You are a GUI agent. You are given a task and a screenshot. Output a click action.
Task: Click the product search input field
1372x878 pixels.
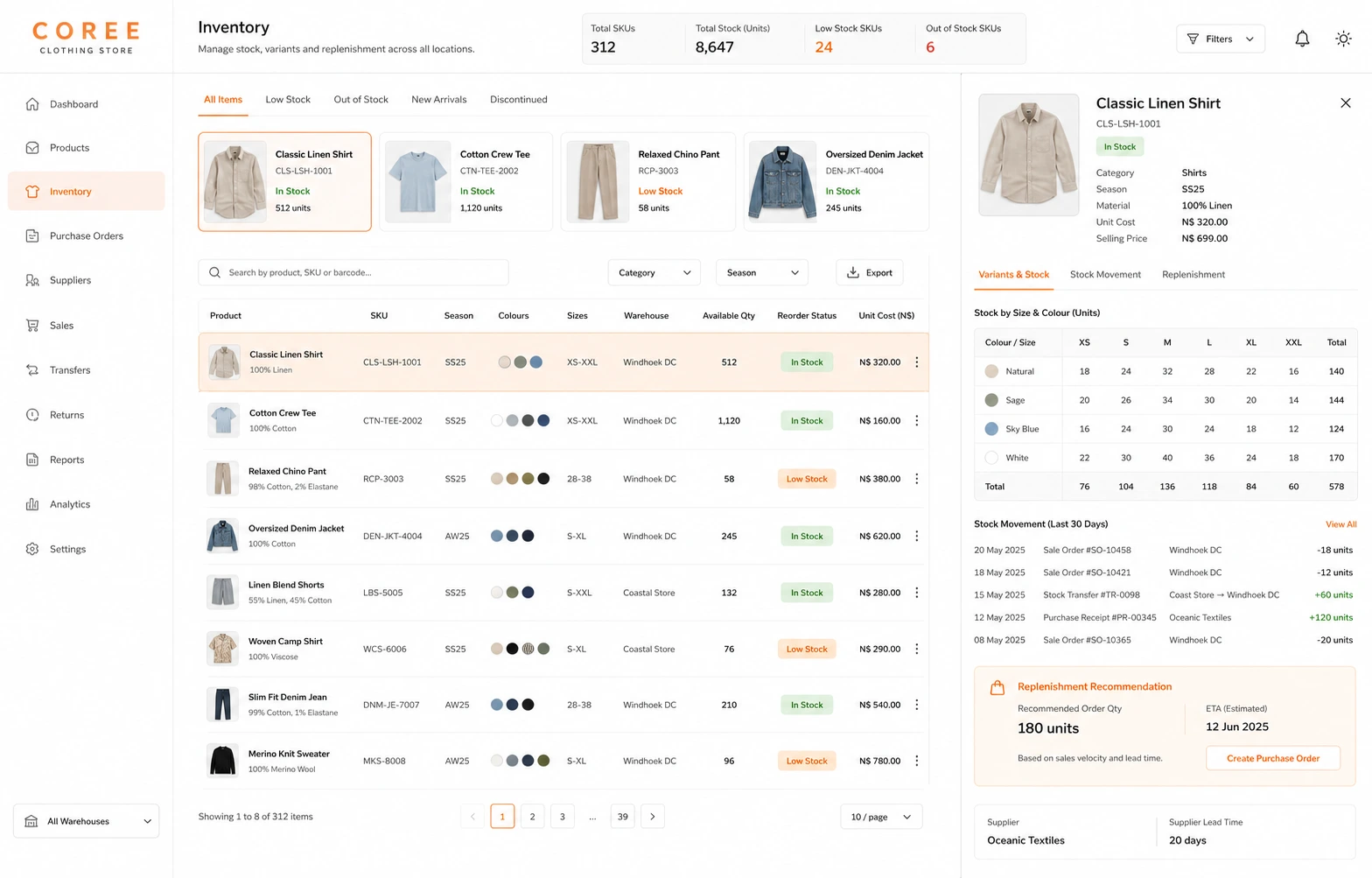pyautogui.click(x=353, y=273)
